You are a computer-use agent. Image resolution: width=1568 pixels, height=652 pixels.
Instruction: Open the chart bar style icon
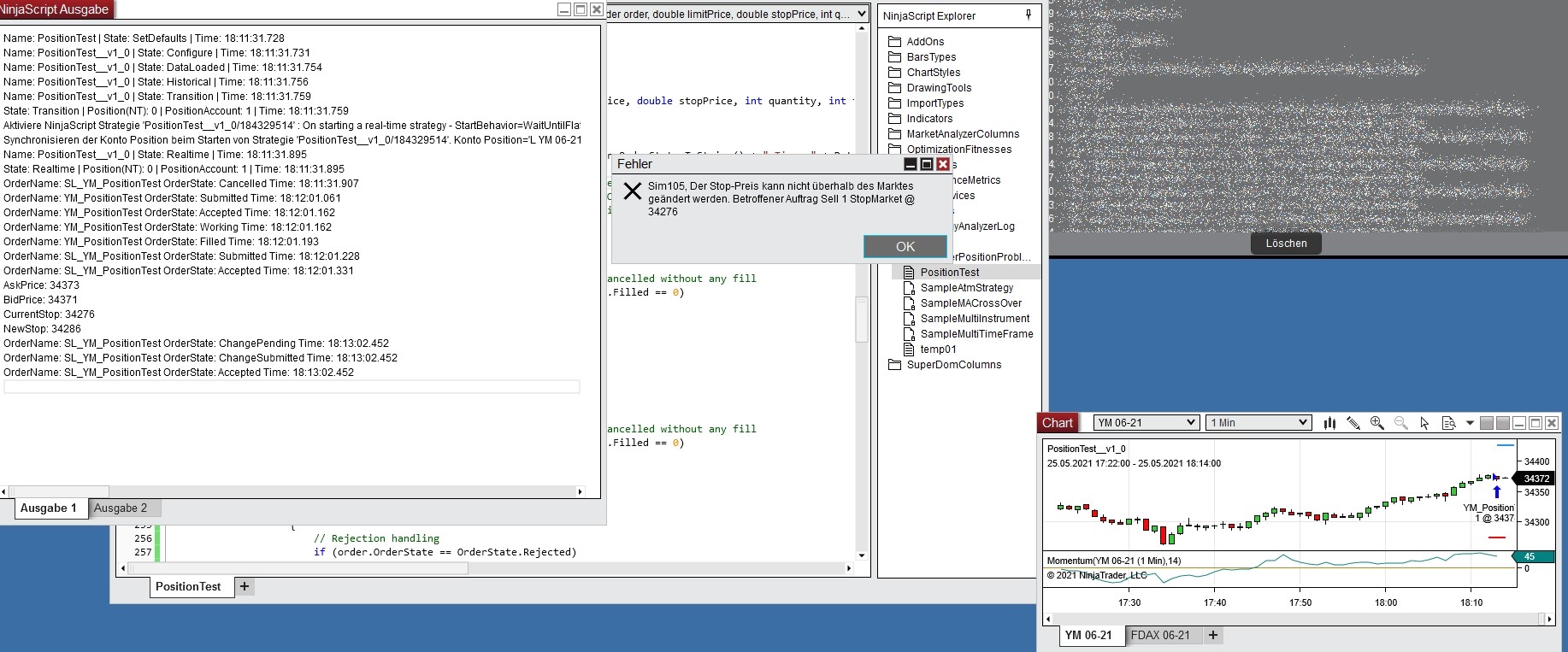pos(1329,423)
